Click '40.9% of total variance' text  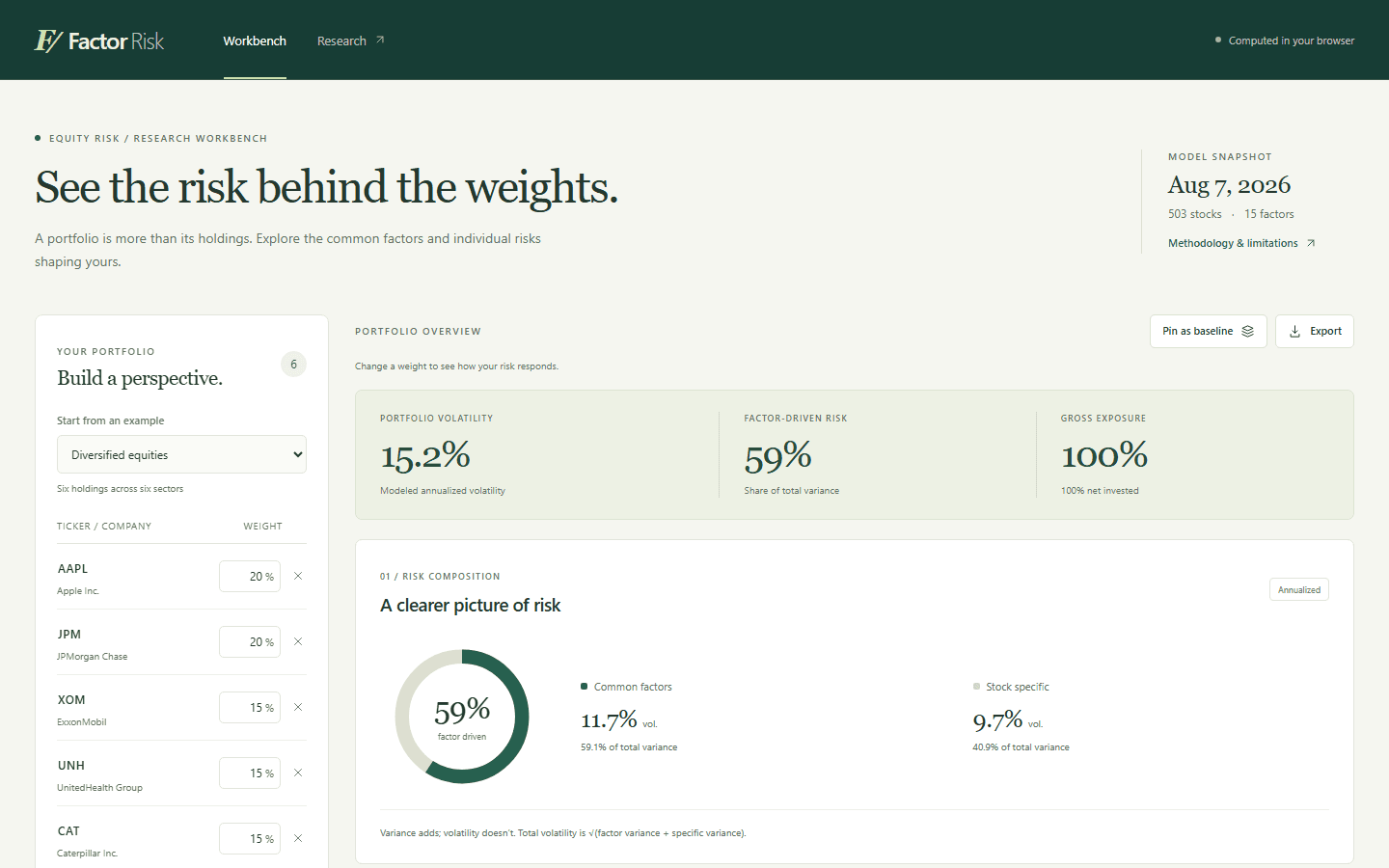(x=1021, y=747)
